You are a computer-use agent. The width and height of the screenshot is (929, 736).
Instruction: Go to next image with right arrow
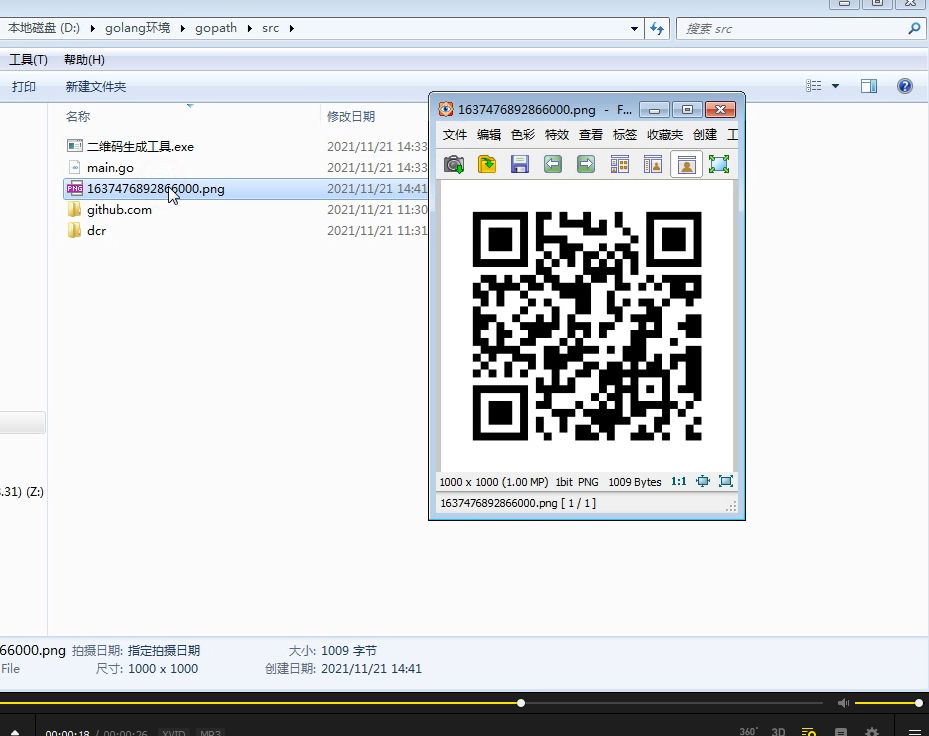[x=586, y=164]
